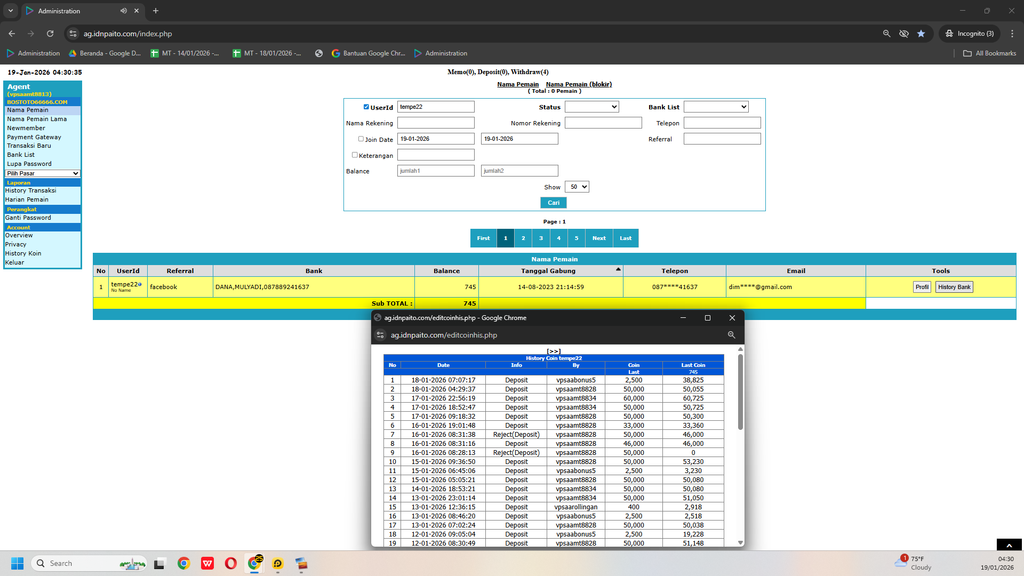The image size is (1024, 576).
Task: Click pagination Last button
Action: pos(626,238)
